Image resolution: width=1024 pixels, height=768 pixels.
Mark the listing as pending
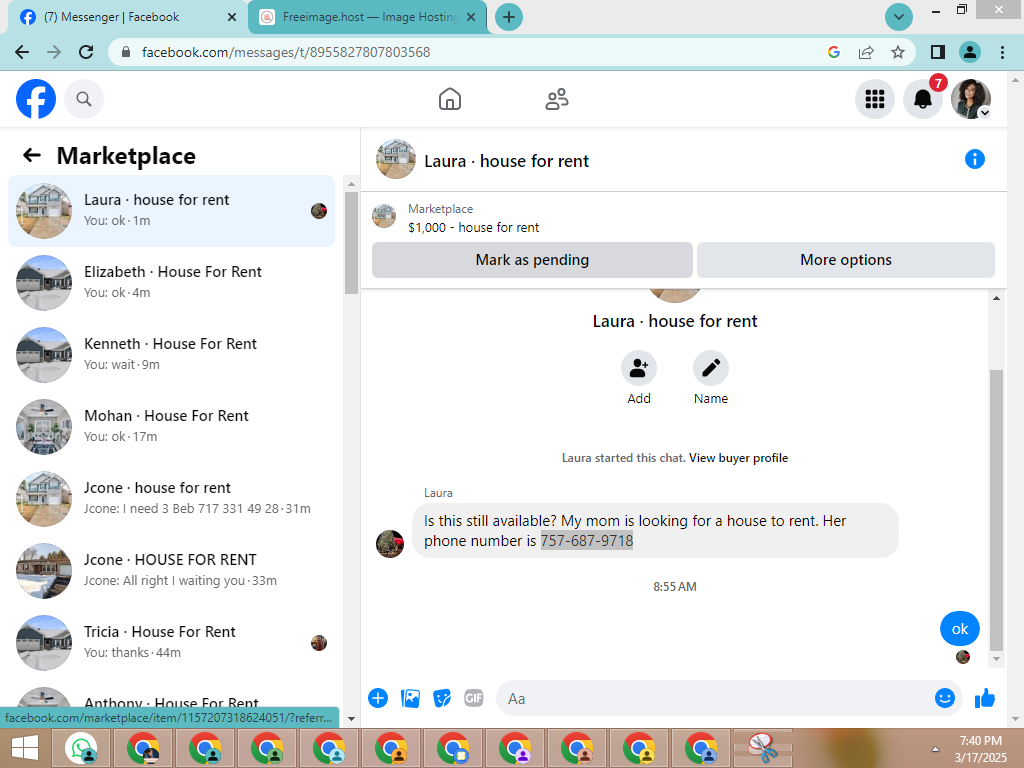[x=532, y=260]
